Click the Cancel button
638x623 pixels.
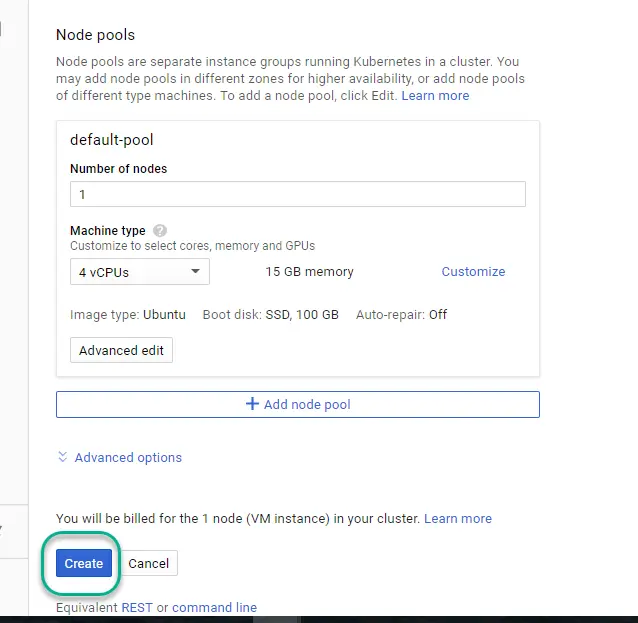click(149, 563)
